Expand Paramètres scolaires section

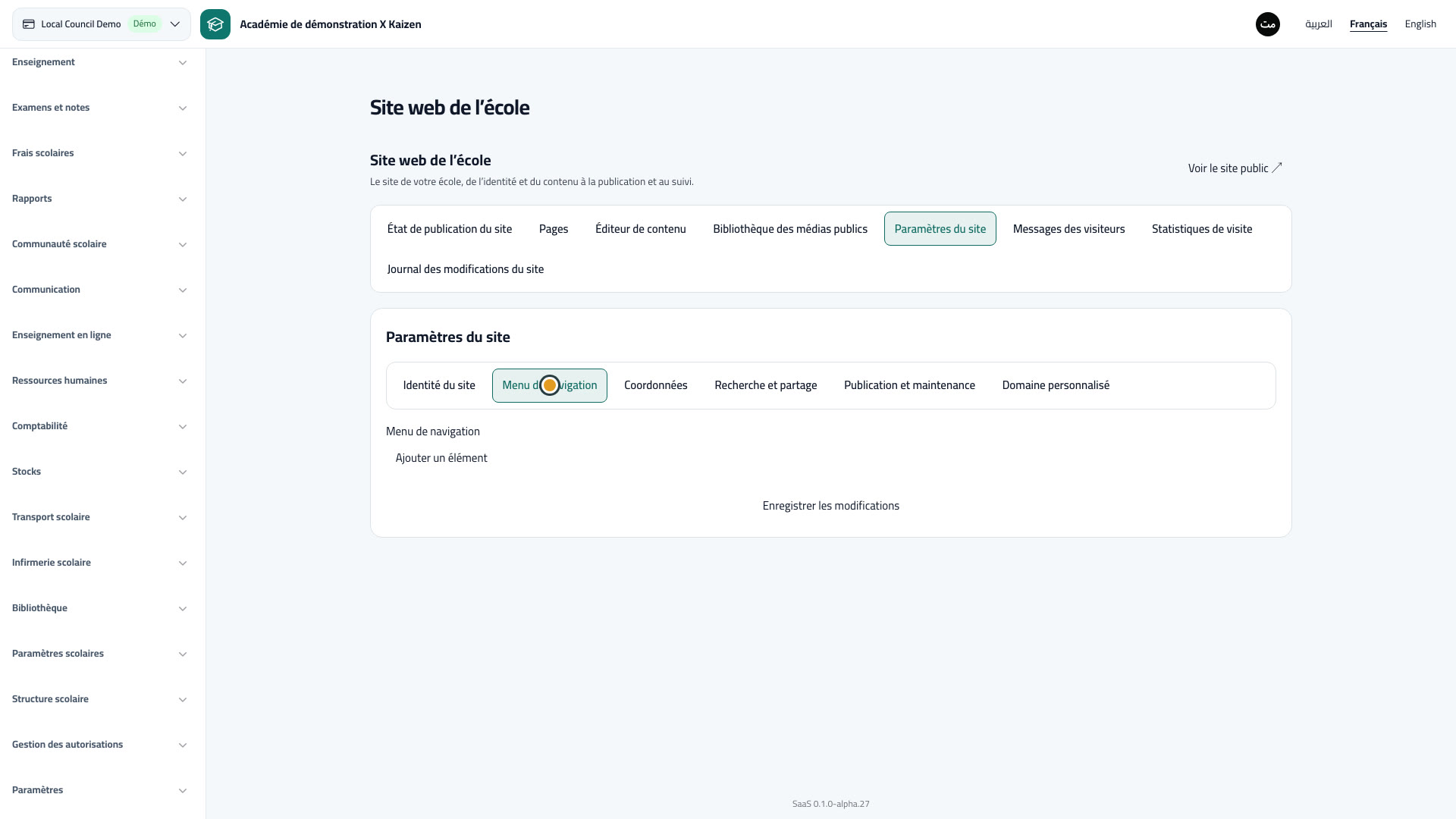(x=99, y=654)
